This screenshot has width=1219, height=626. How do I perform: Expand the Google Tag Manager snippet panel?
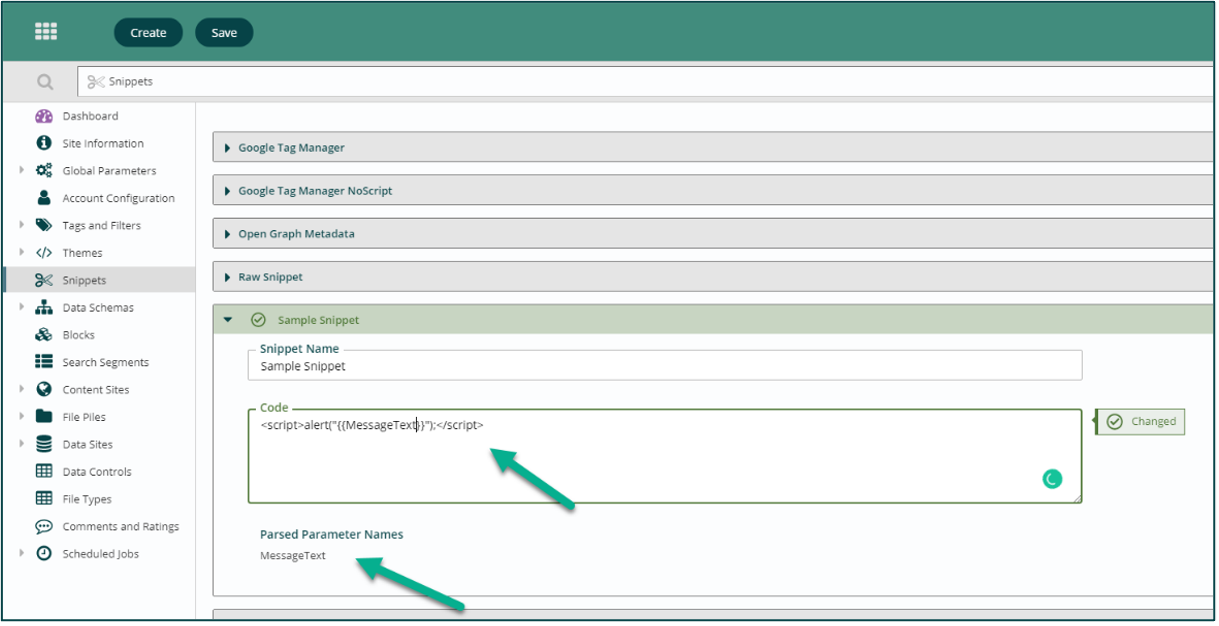[x=228, y=148]
